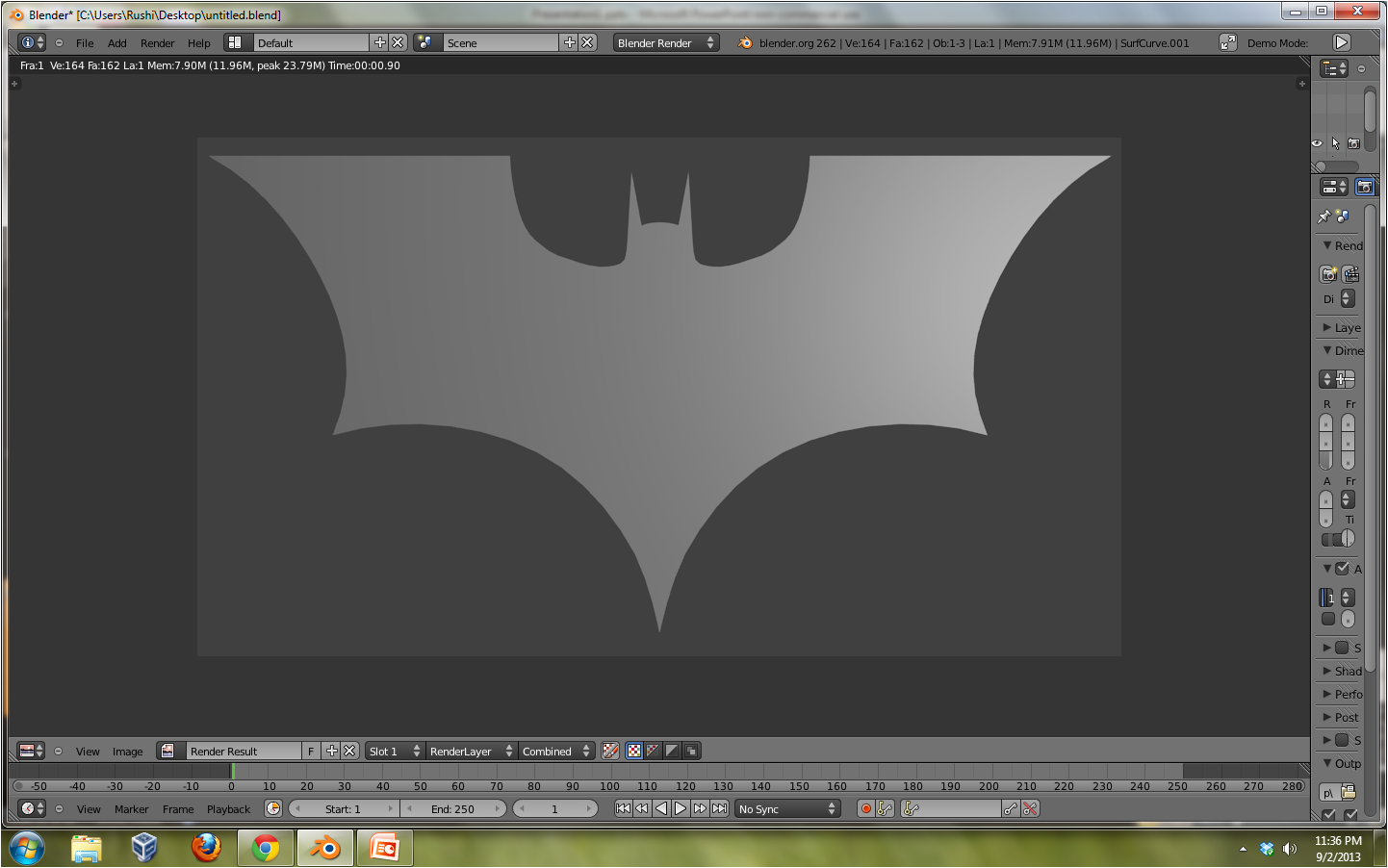Open the Render menu in top bar
The image size is (1388, 868).
(x=158, y=43)
